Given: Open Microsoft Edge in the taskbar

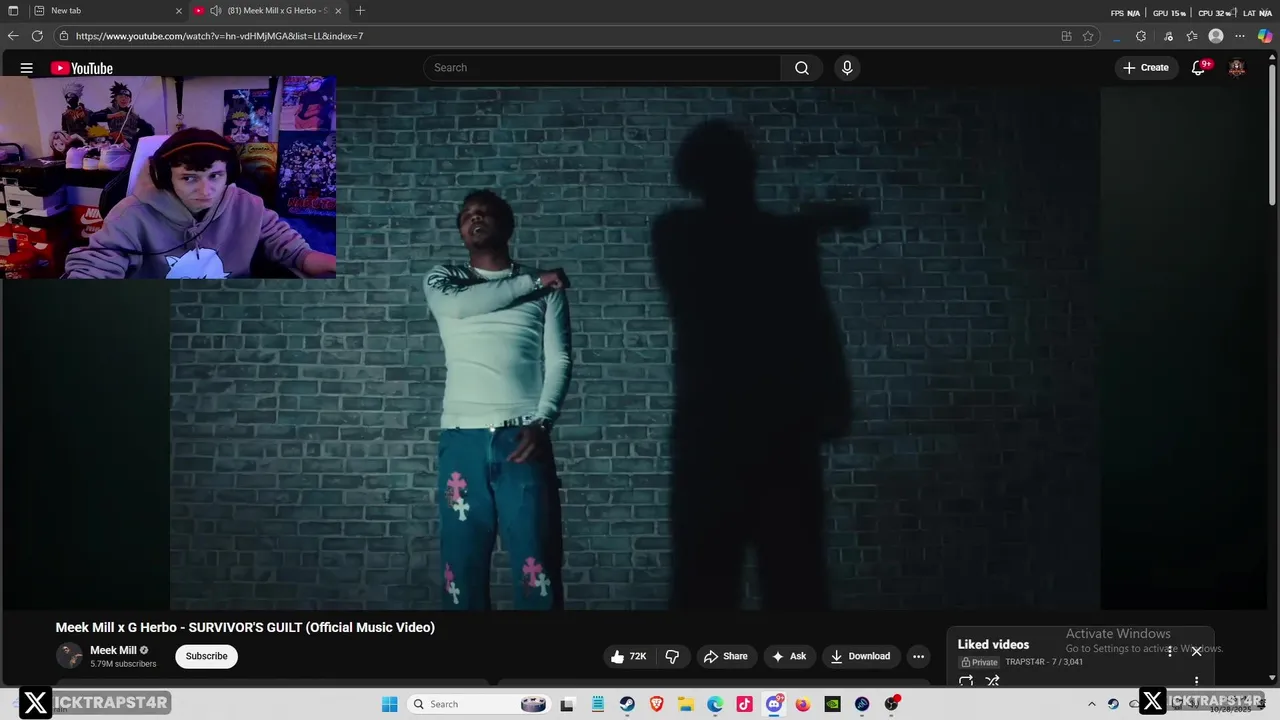Looking at the screenshot, I should point(715,704).
